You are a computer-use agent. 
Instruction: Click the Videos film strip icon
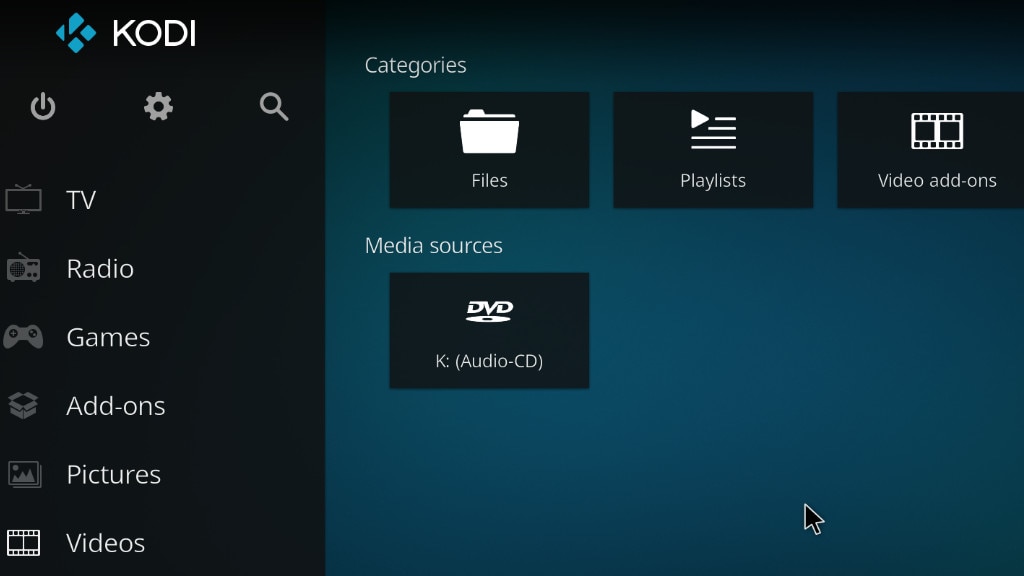(x=23, y=542)
